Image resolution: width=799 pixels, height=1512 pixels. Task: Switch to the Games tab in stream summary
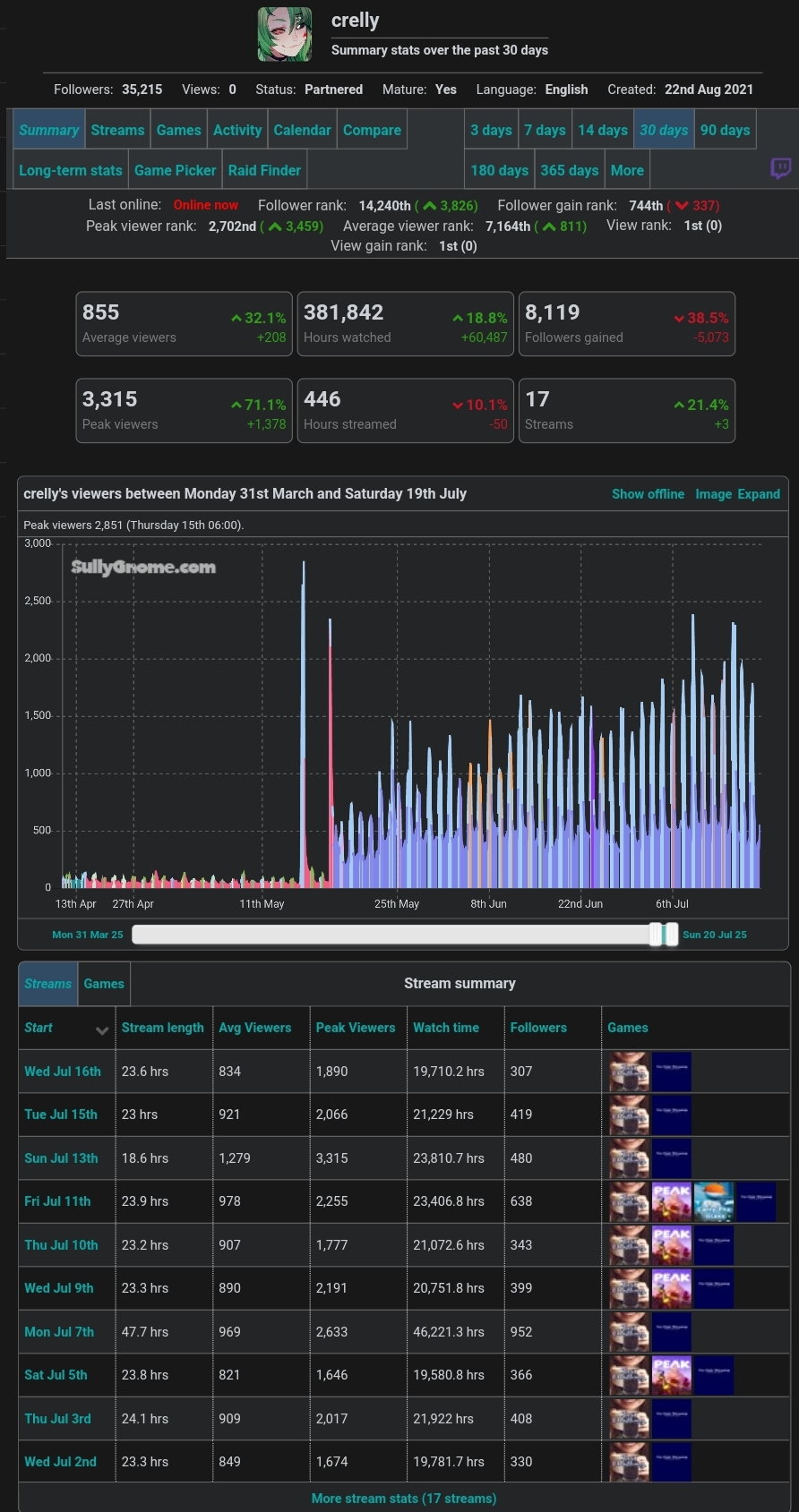tap(104, 984)
